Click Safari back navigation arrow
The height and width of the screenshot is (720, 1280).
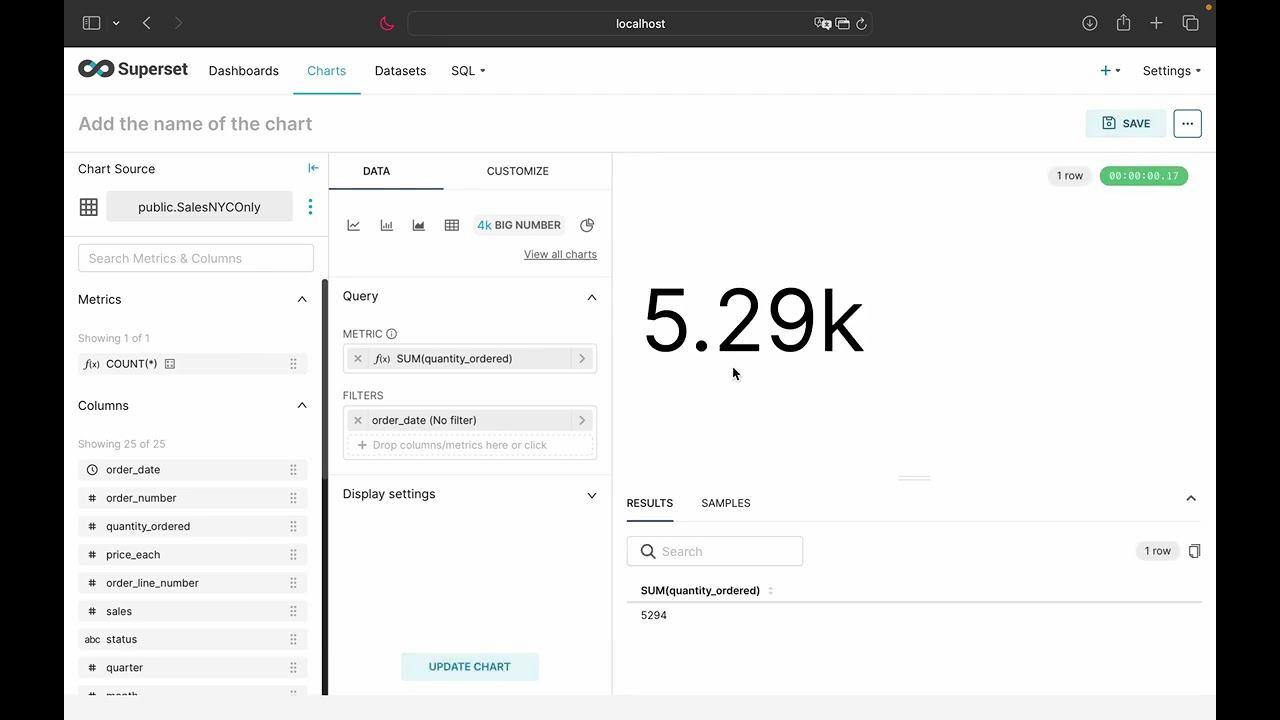pyautogui.click(x=147, y=23)
